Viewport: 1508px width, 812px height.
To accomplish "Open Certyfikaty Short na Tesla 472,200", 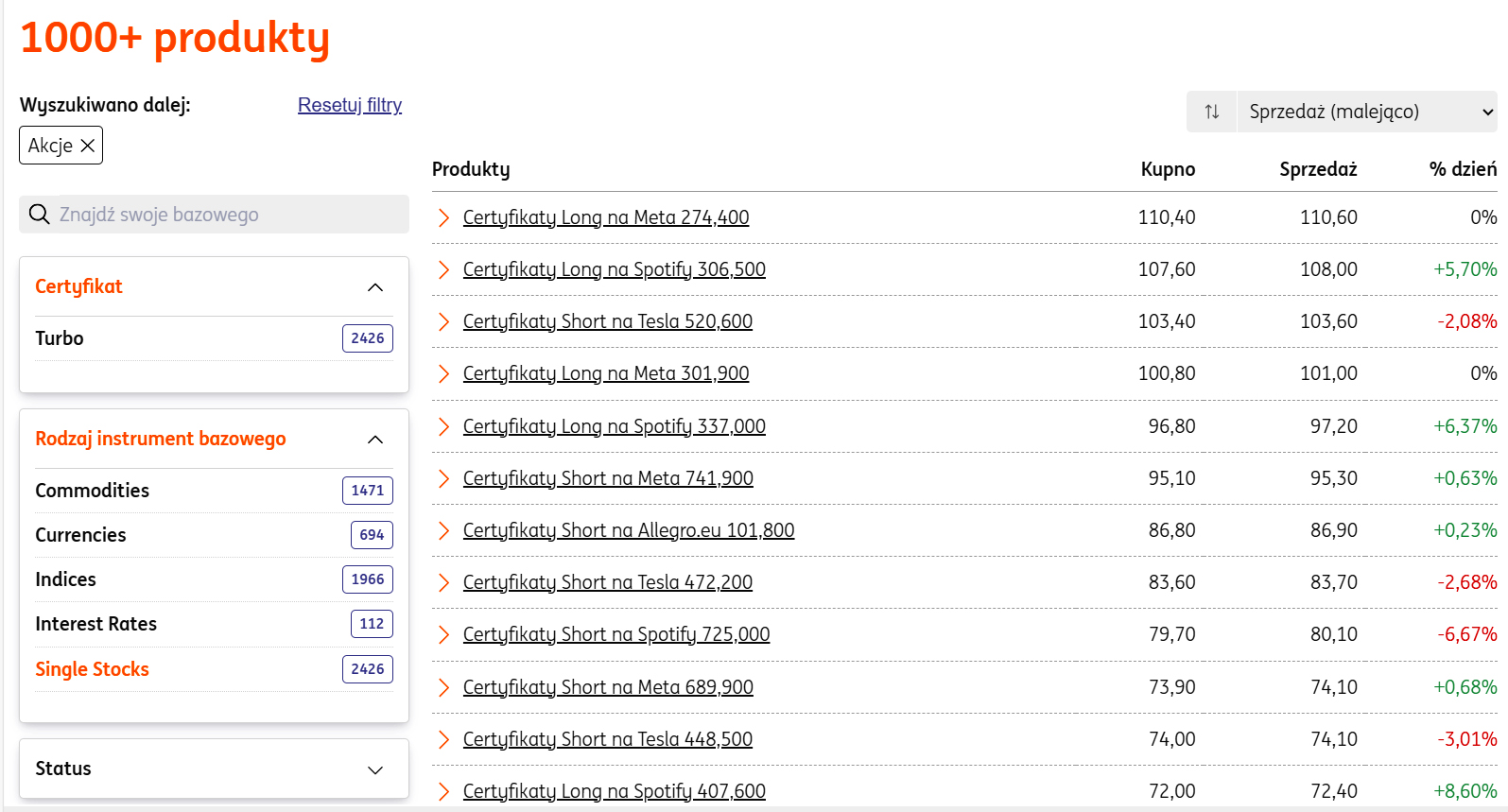I will click(x=608, y=582).
